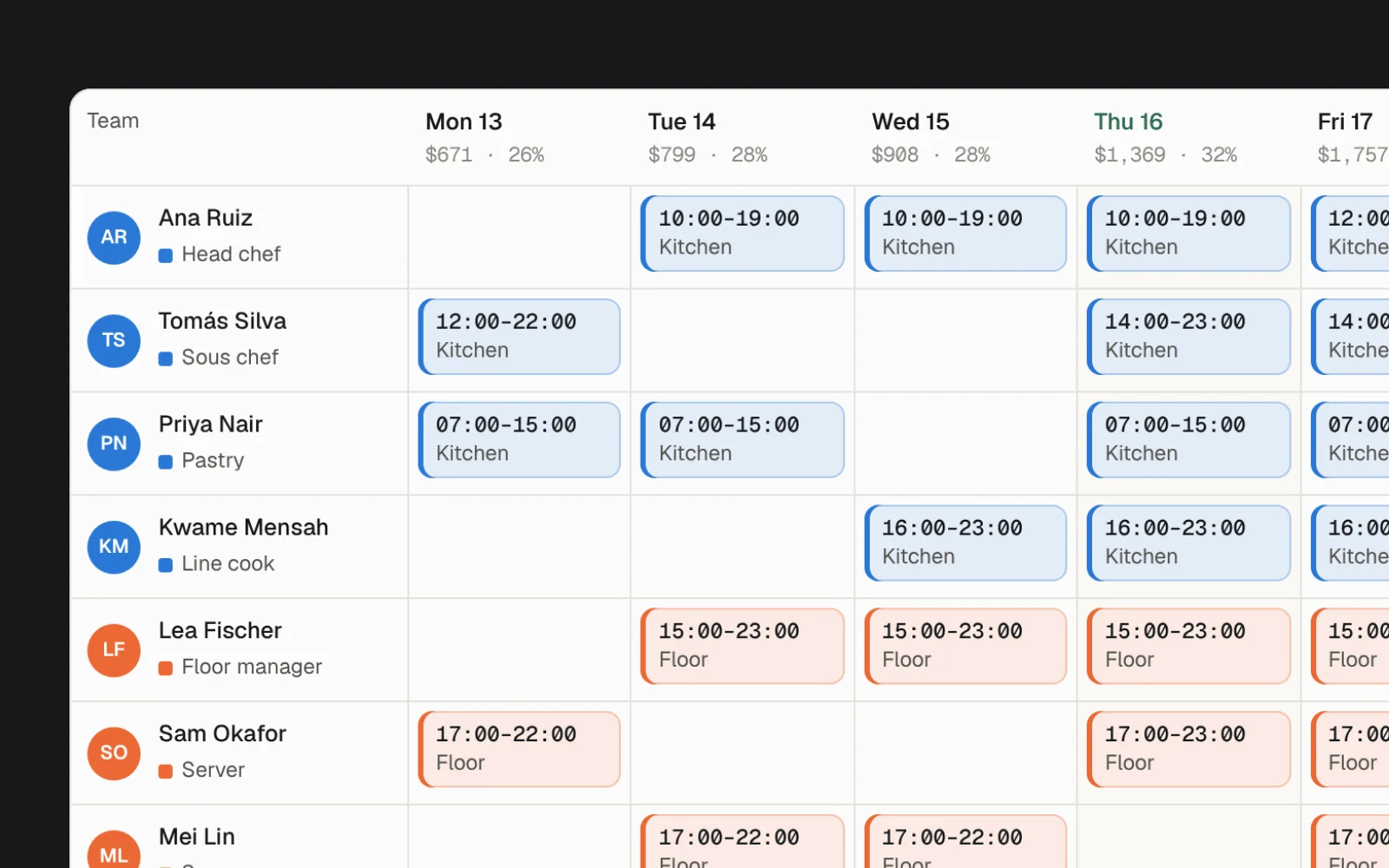The height and width of the screenshot is (868, 1389).
Task: Select the Thu 16 column header
Action: click(x=1188, y=137)
